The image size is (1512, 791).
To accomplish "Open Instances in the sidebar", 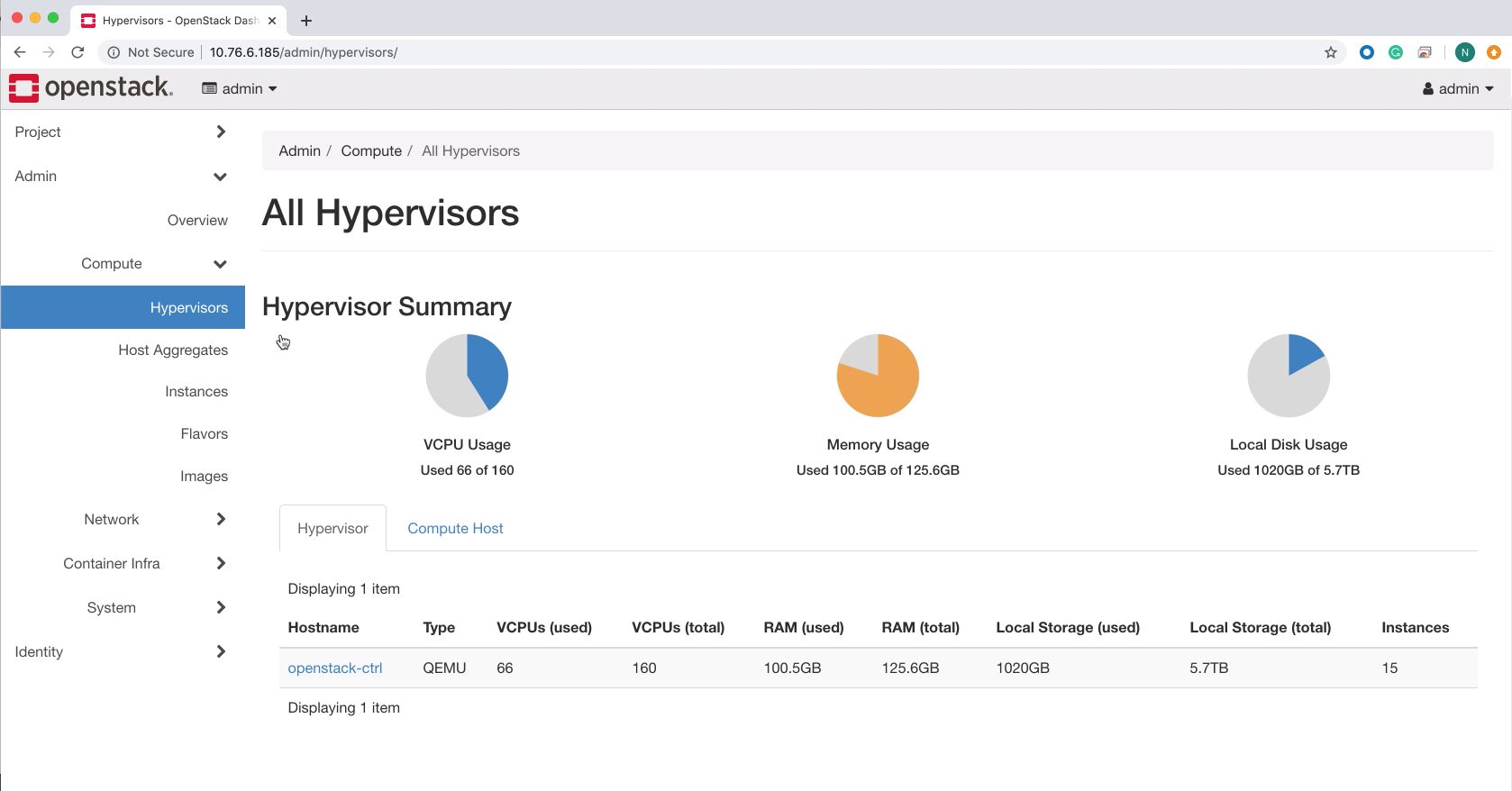I will pos(196,391).
